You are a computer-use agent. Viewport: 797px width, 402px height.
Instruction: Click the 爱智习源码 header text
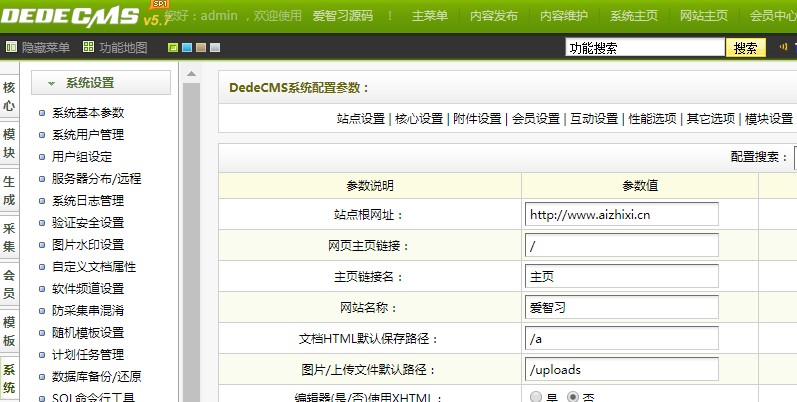click(x=342, y=16)
